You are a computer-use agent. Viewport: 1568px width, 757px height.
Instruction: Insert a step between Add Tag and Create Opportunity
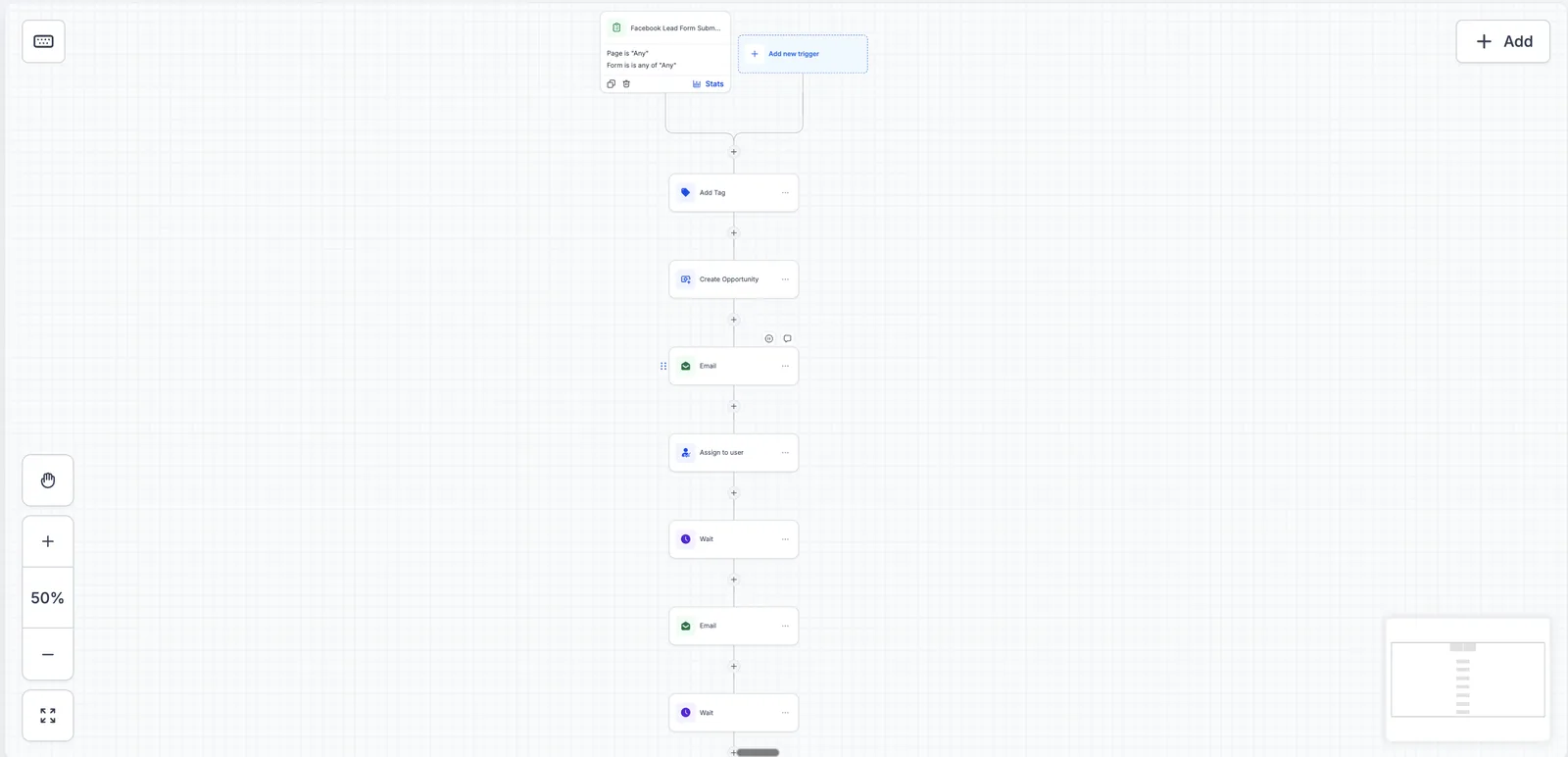pos(734,233)
